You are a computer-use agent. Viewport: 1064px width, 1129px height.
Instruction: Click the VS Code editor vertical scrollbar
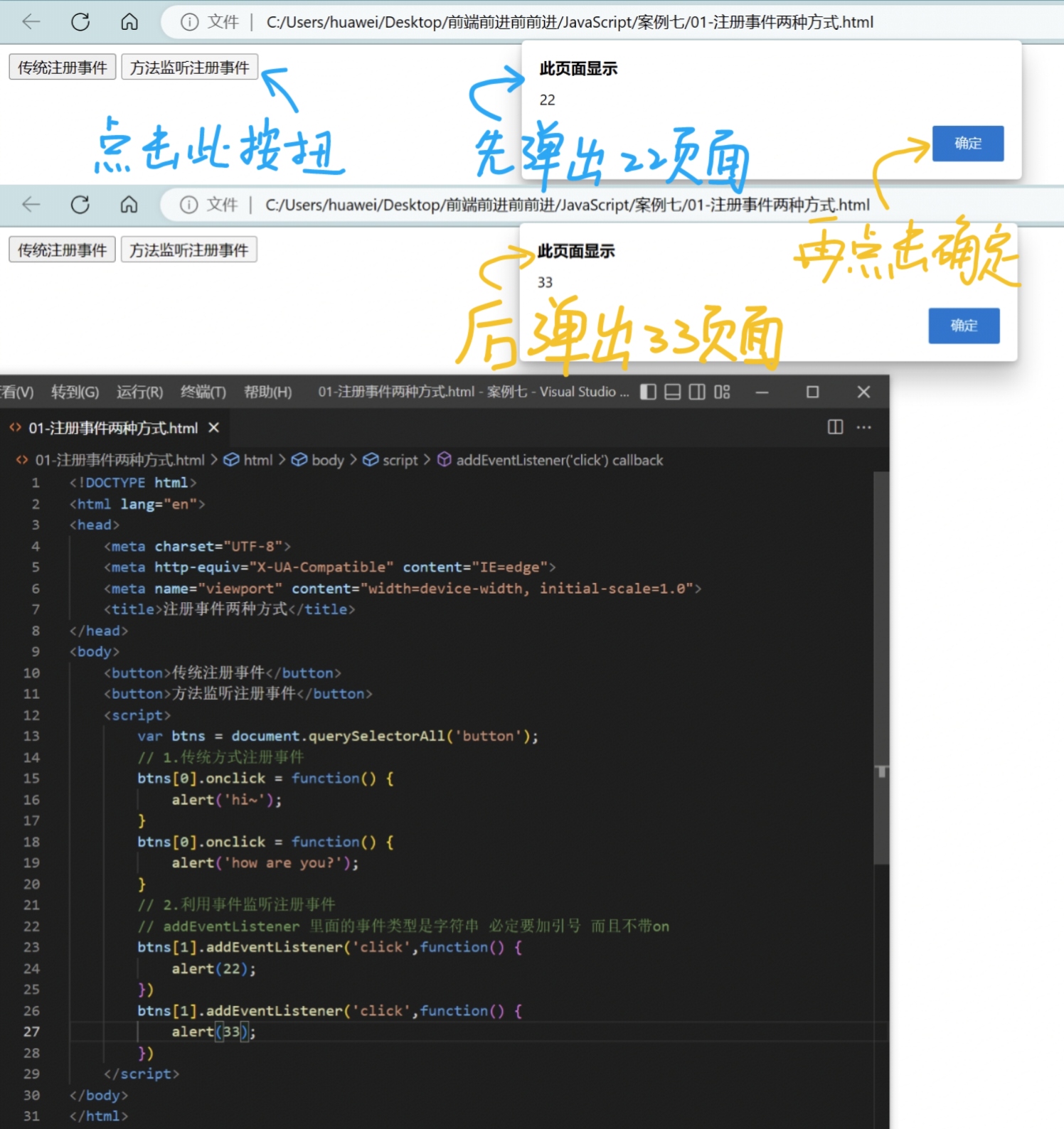point(881,668)
